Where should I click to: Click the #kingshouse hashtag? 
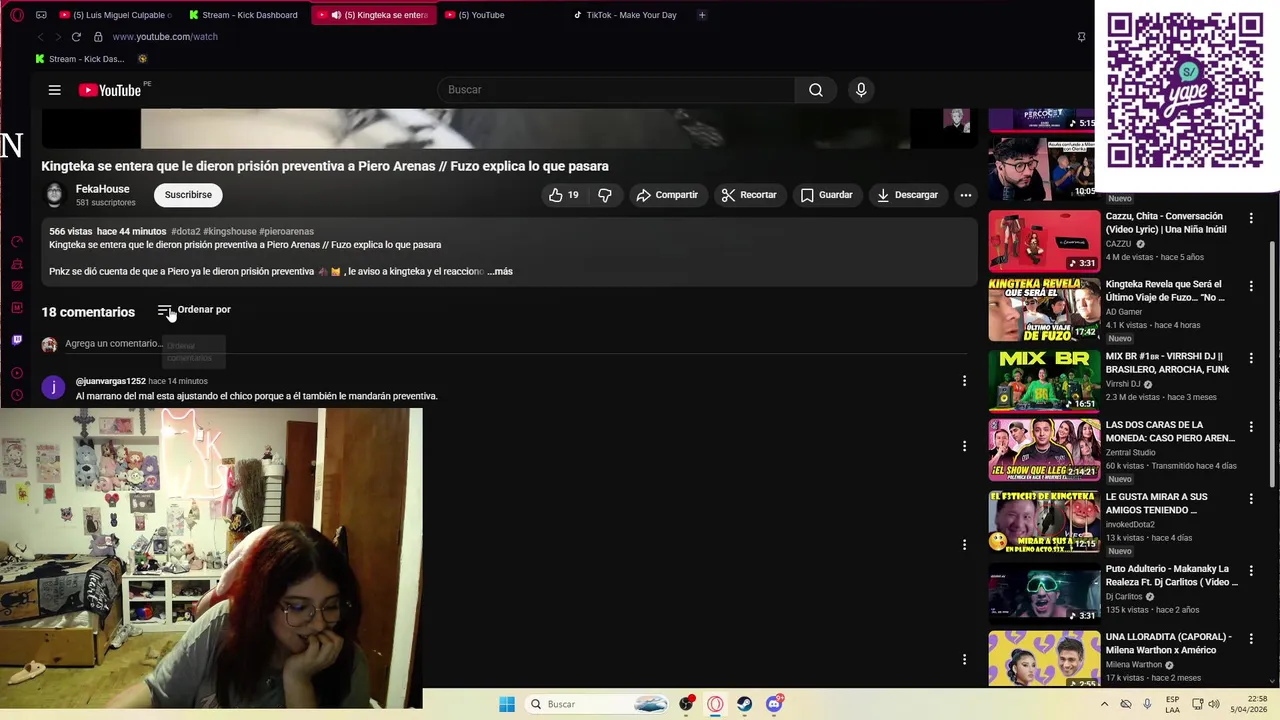pos(229,231)
